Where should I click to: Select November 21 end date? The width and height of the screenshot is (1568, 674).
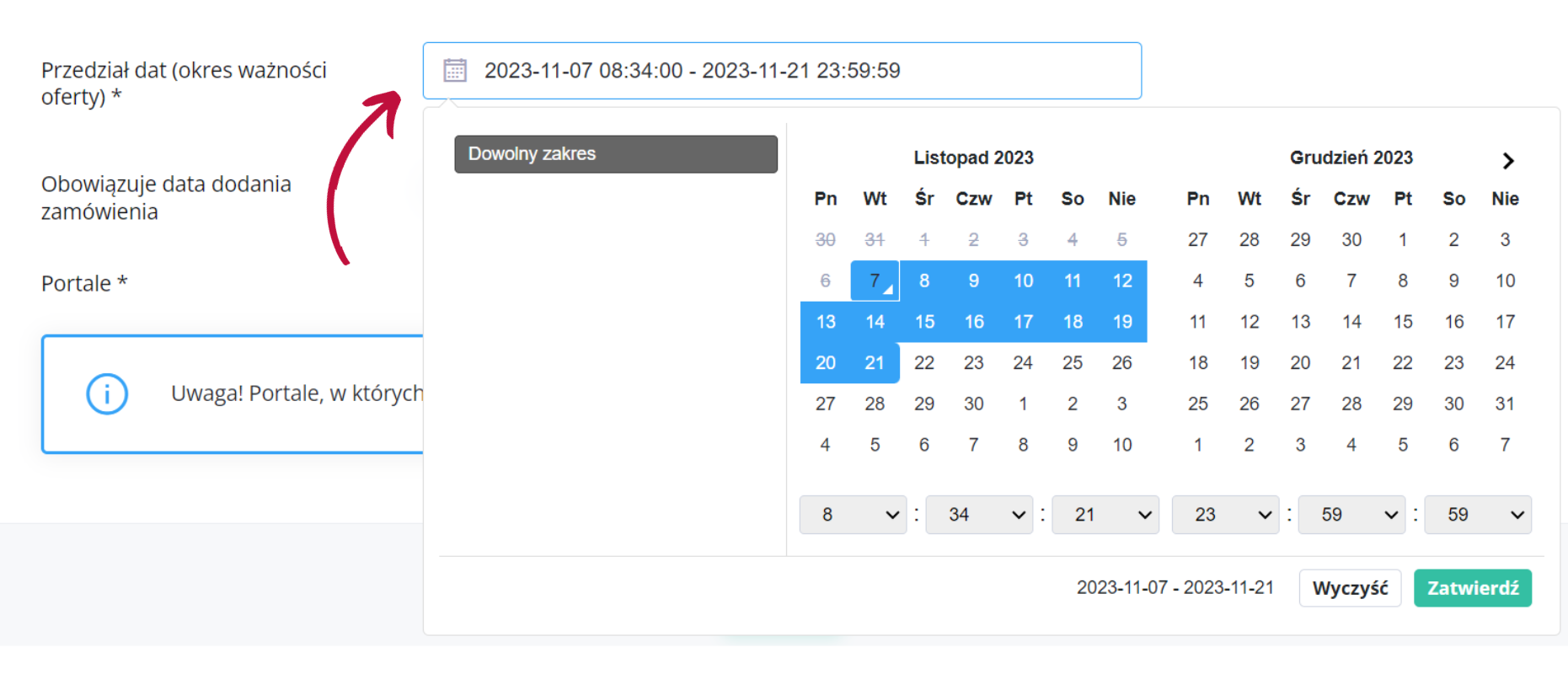[x=875, y=363]
